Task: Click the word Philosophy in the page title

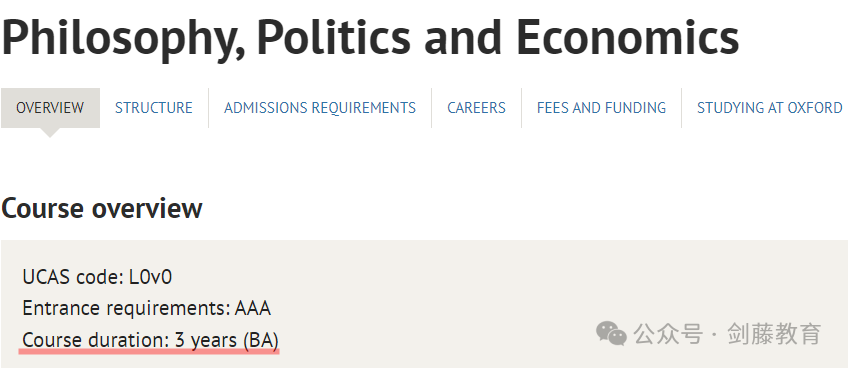Action: 123,40
